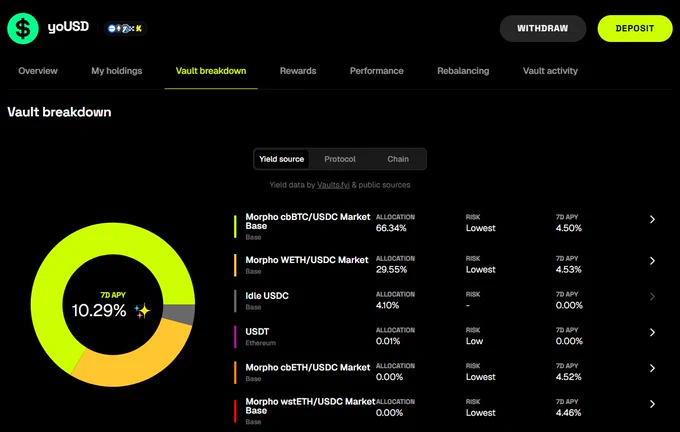Click the gray donut chart segment
This screenshot has width=680, height=432.
tap(179, 314)
